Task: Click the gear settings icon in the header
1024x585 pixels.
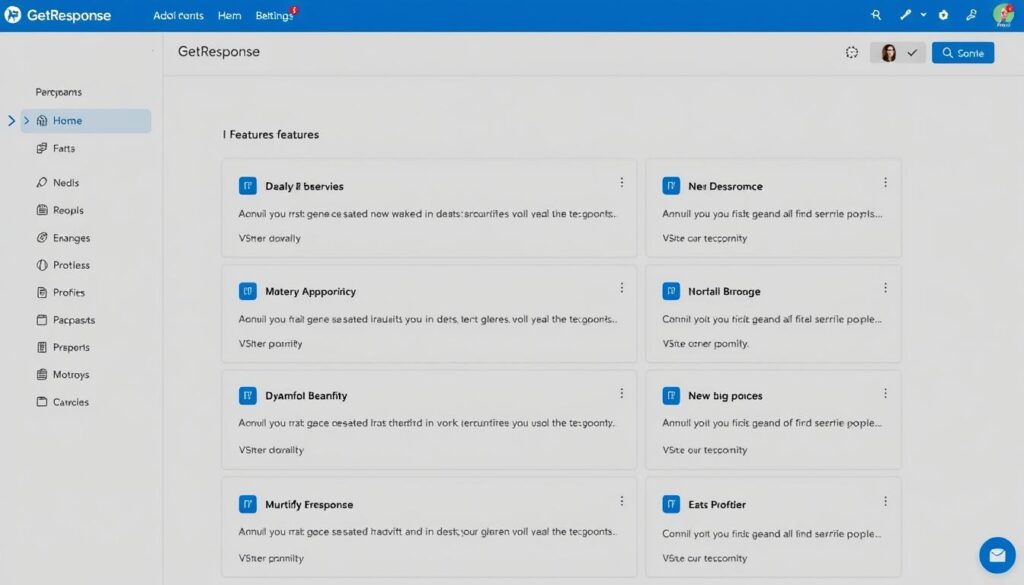Action: (943, 15)
